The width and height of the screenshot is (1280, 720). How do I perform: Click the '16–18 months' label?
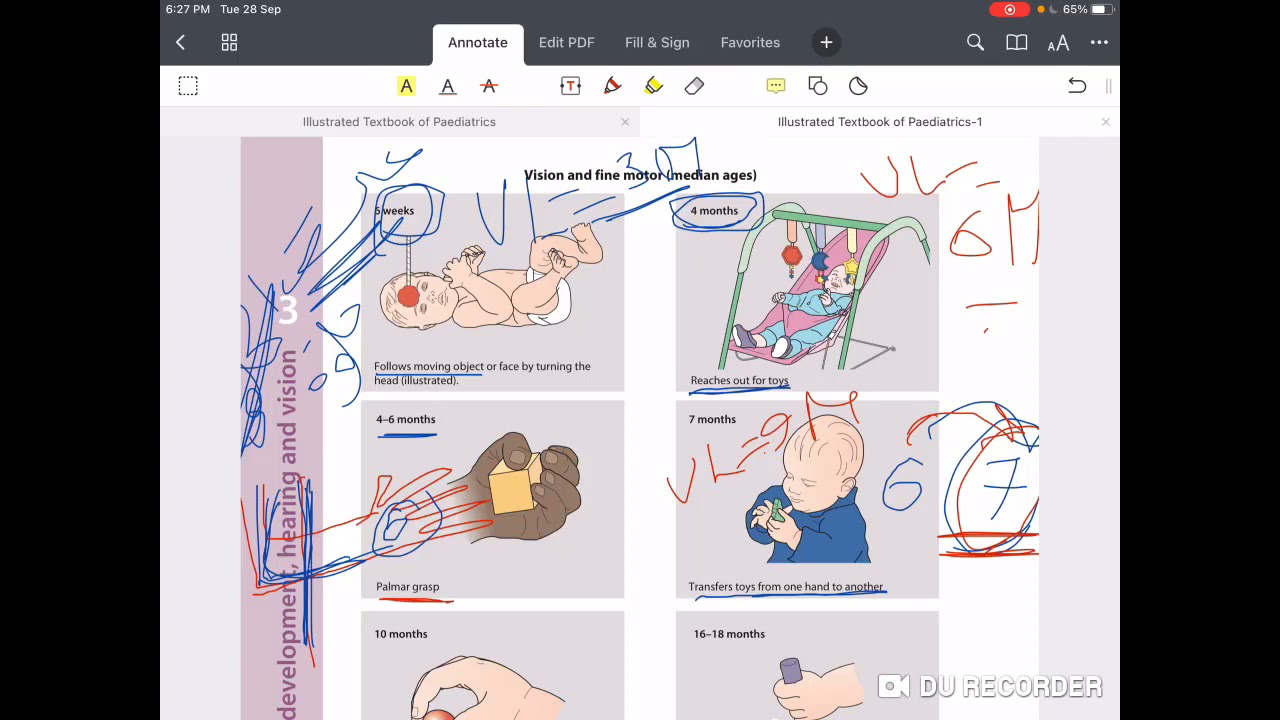tap(729, 634)
